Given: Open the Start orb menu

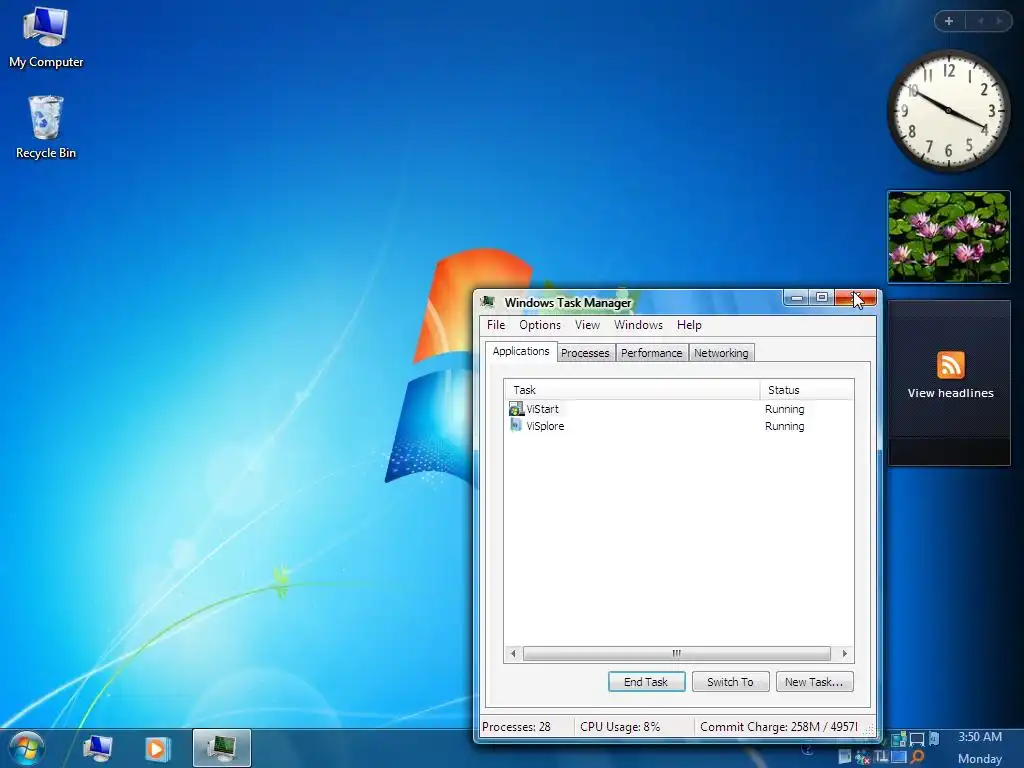Looking at the screenshot, I should coord(26,749).
